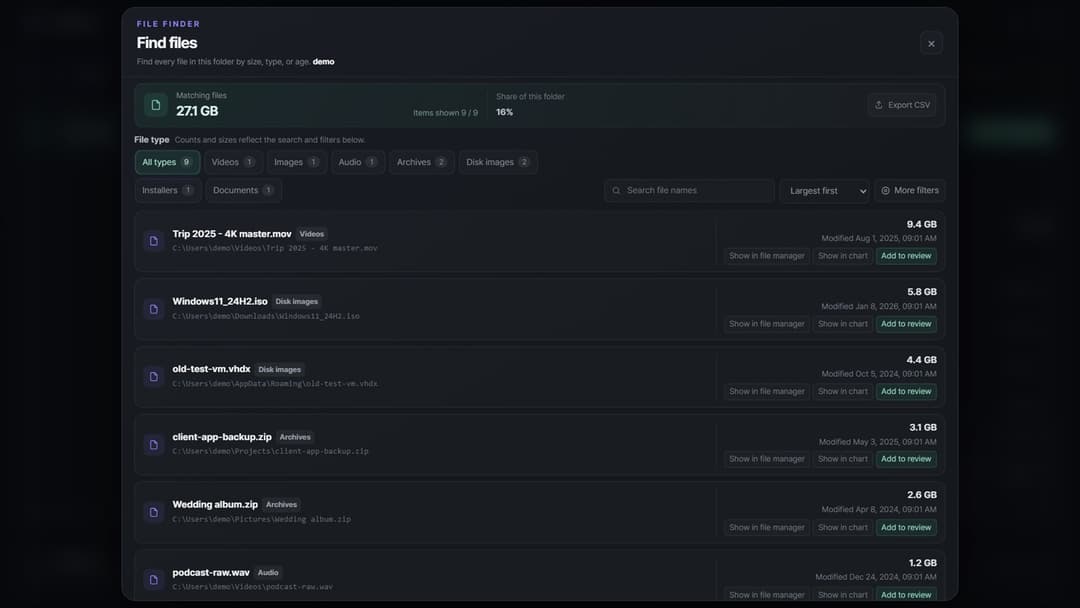The height and width of the screenshot is (608, 1080).
Task: Show podcast-raw.wav in chart
Action: click(842, 594)
